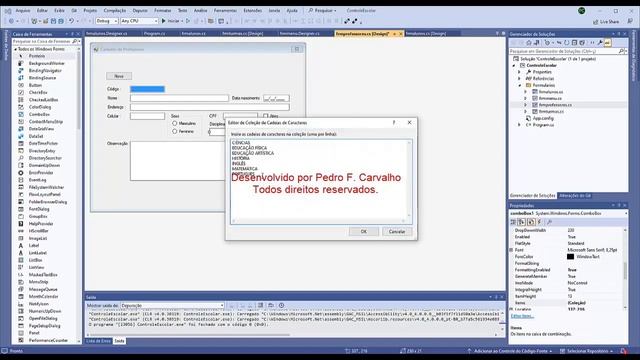
Task: Select the Button control in Toolbox
Action: click(35, 85)
